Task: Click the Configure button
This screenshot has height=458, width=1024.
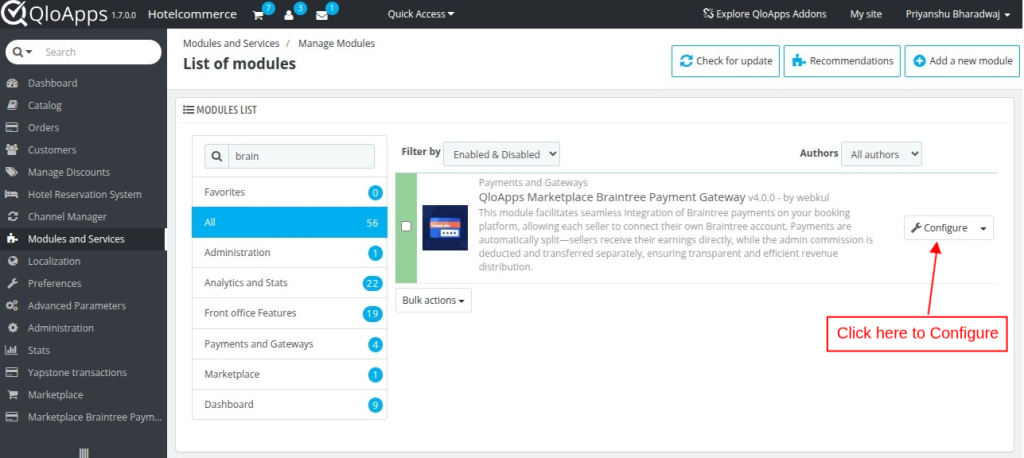Action: [938, 228]
